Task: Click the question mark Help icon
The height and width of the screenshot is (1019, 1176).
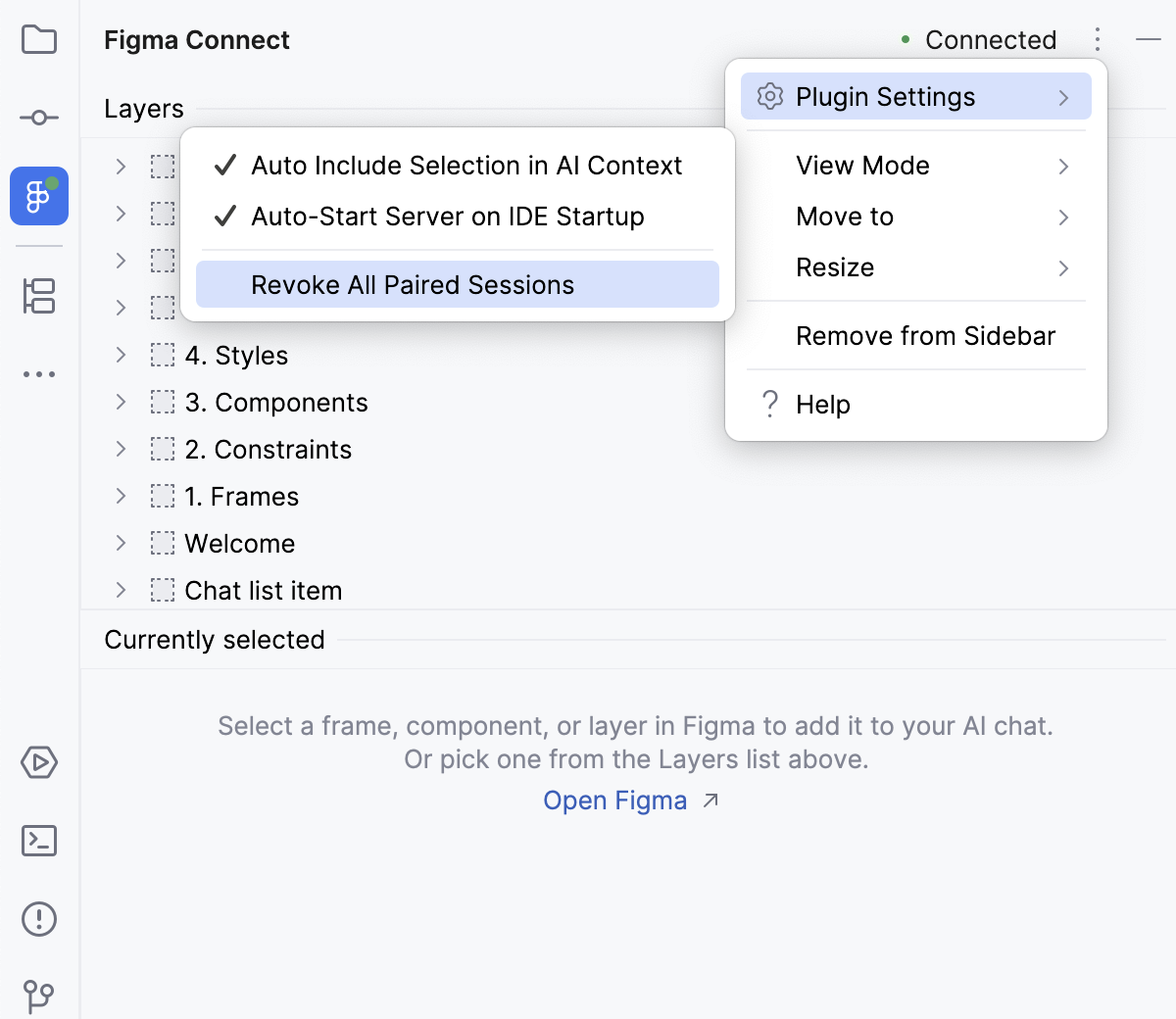Action: [x=770, y=404]
